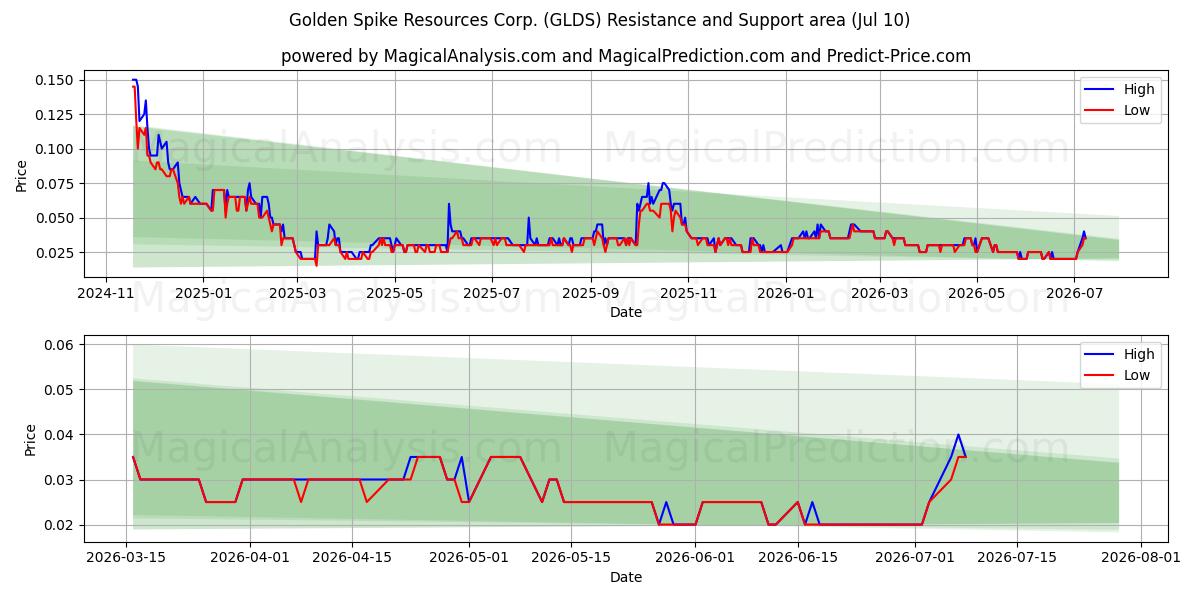Click the 2026-06-01 date label

[x=695, y=558]
